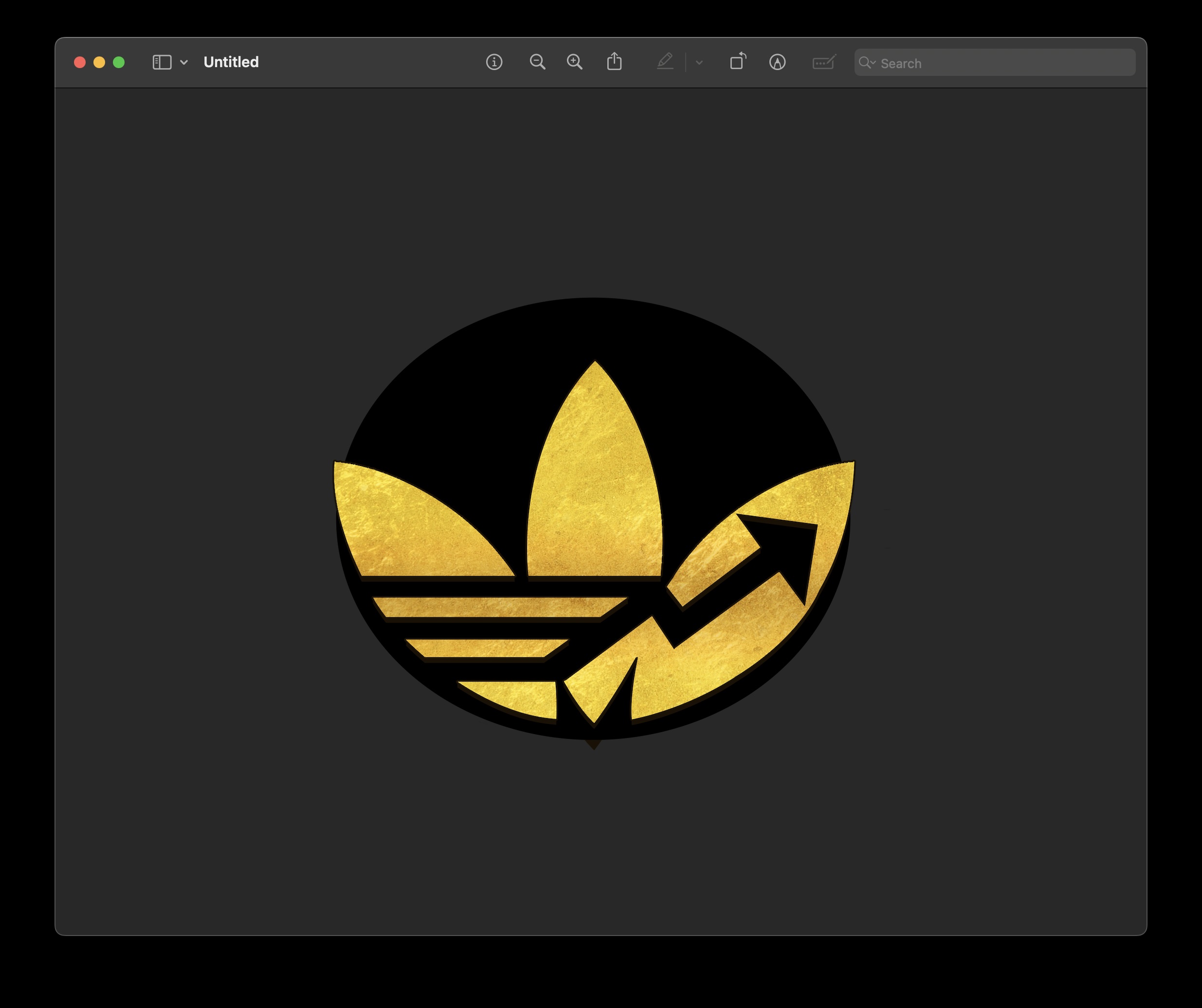Show the image info inspector
The width and height of the screenshot is (1202, 1008).
pyautogui.click(x=494, y=62)
